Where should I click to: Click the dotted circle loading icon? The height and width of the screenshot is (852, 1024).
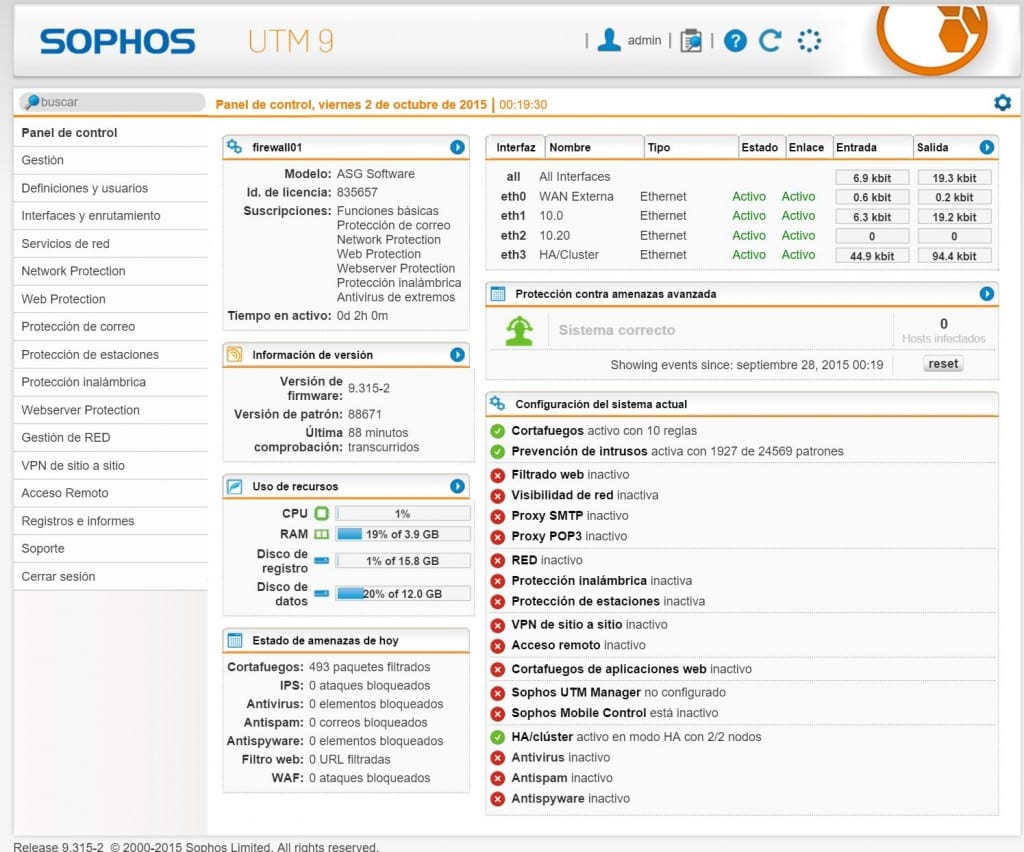[x=809, y=41]
